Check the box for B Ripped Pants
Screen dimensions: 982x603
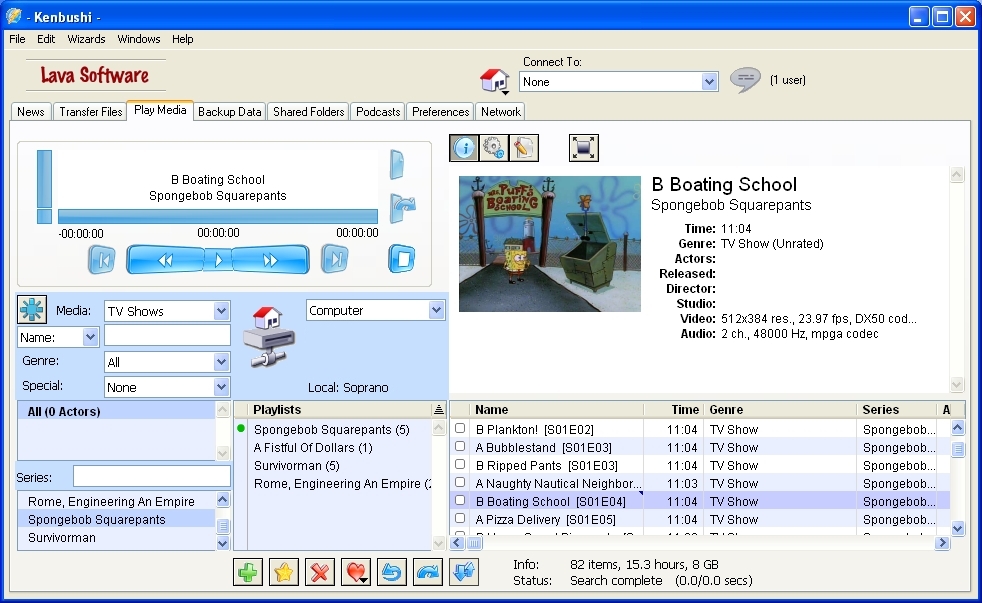pyautogui.click(x=460, y=465)
